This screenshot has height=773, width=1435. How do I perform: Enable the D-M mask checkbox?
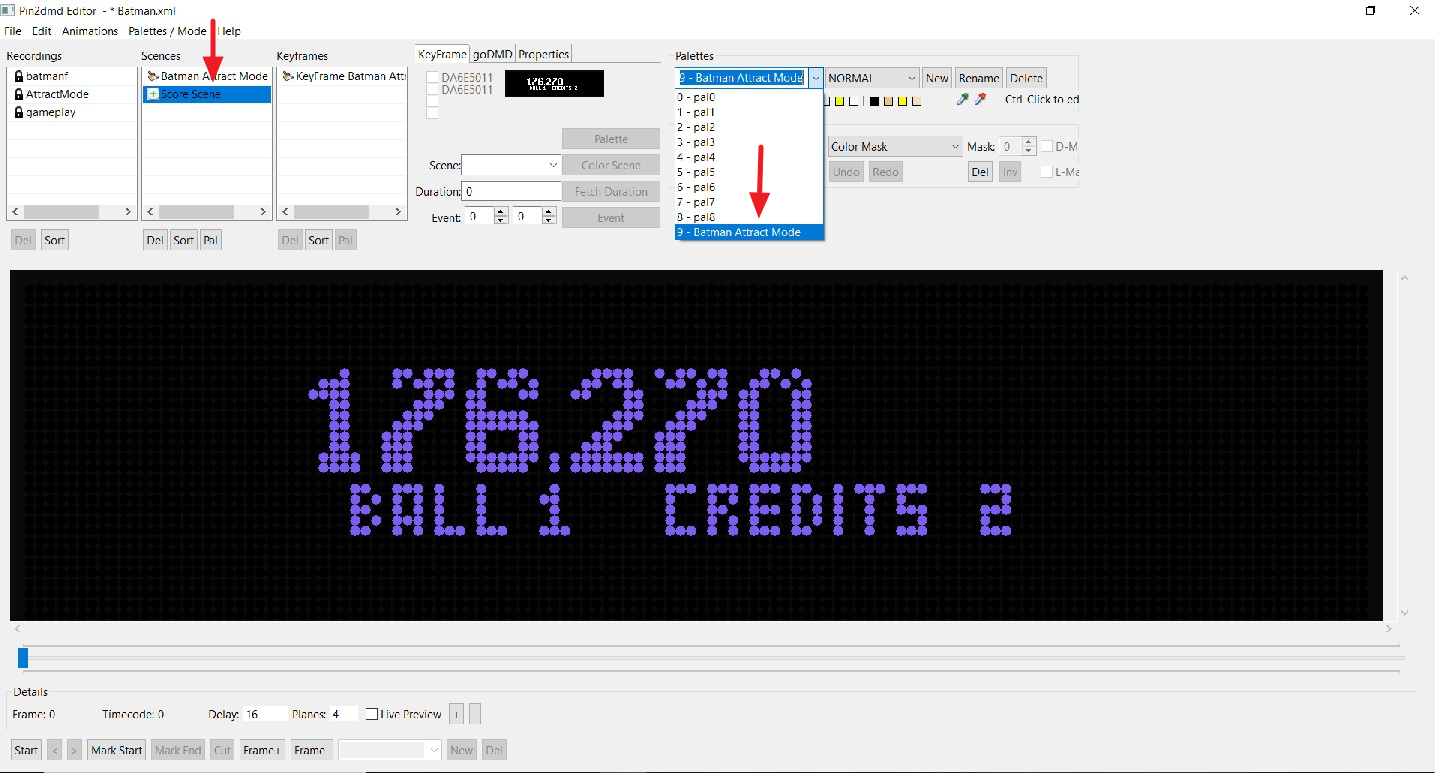pos(1047,146)
